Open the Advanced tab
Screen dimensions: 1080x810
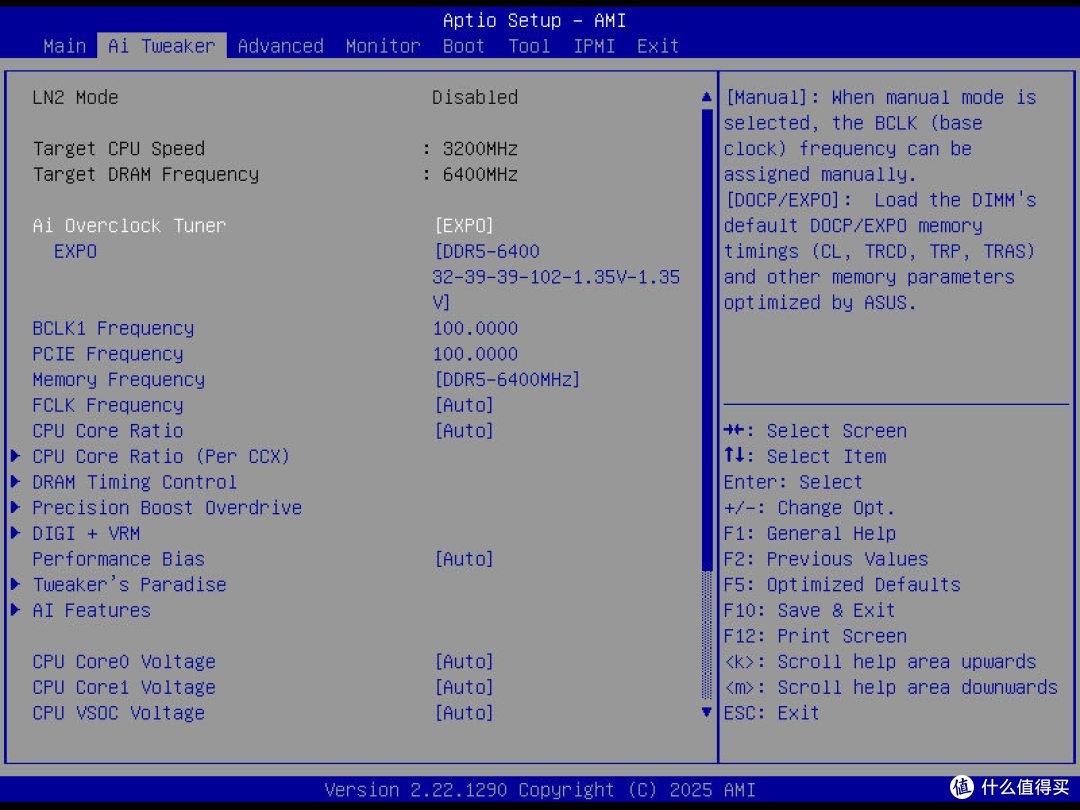point(280,46)
